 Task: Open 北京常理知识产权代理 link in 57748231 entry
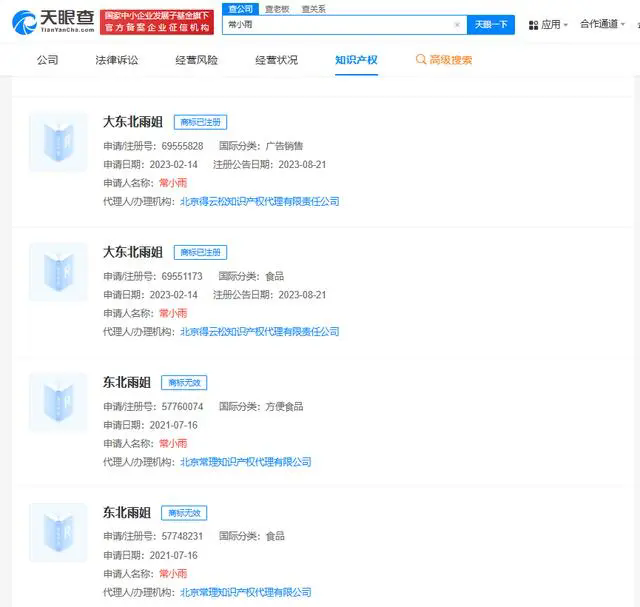[246, 592]
